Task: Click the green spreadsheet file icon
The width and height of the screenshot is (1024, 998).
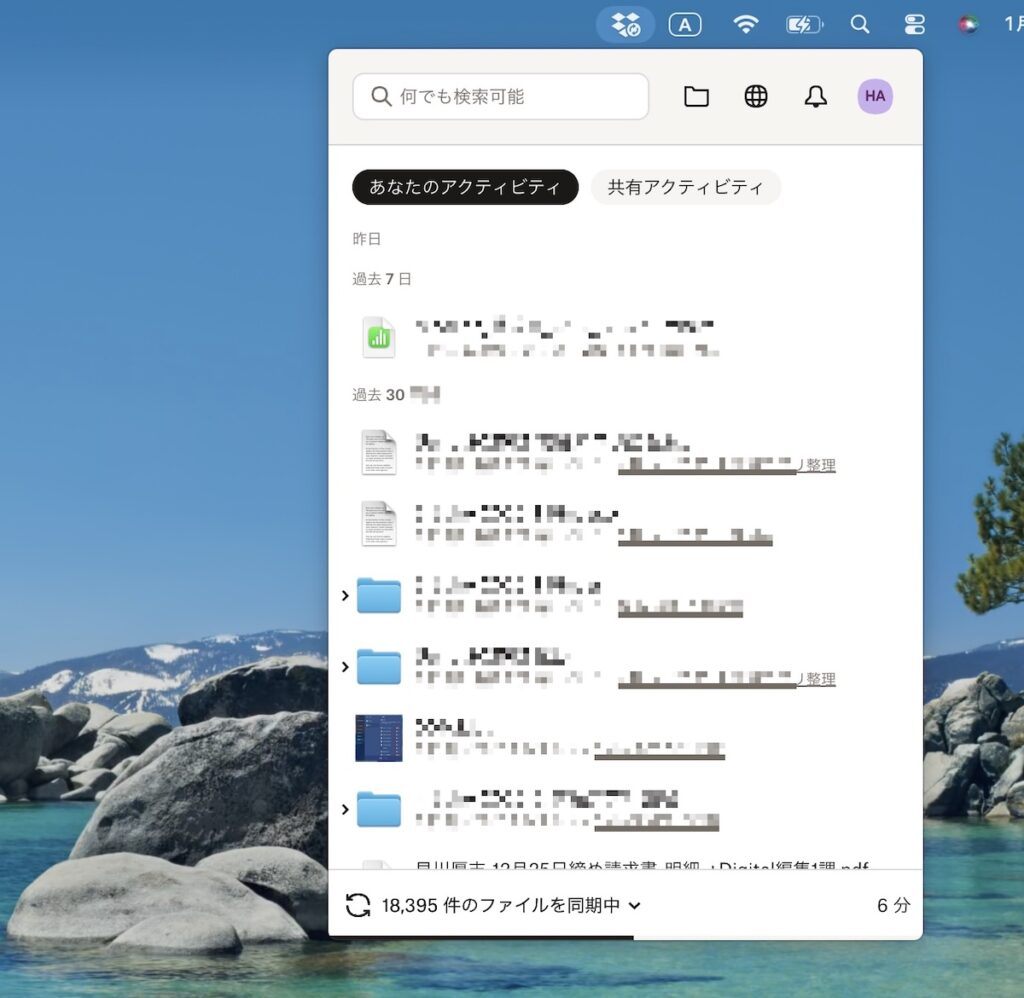Action: 379,338
